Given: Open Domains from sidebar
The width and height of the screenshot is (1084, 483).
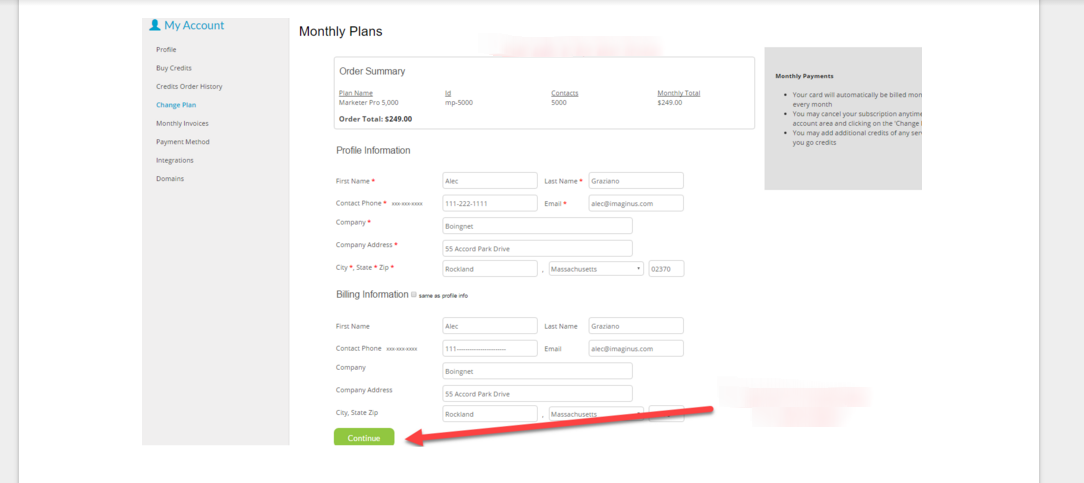Looking at the screenshot, I should point(170,178).
